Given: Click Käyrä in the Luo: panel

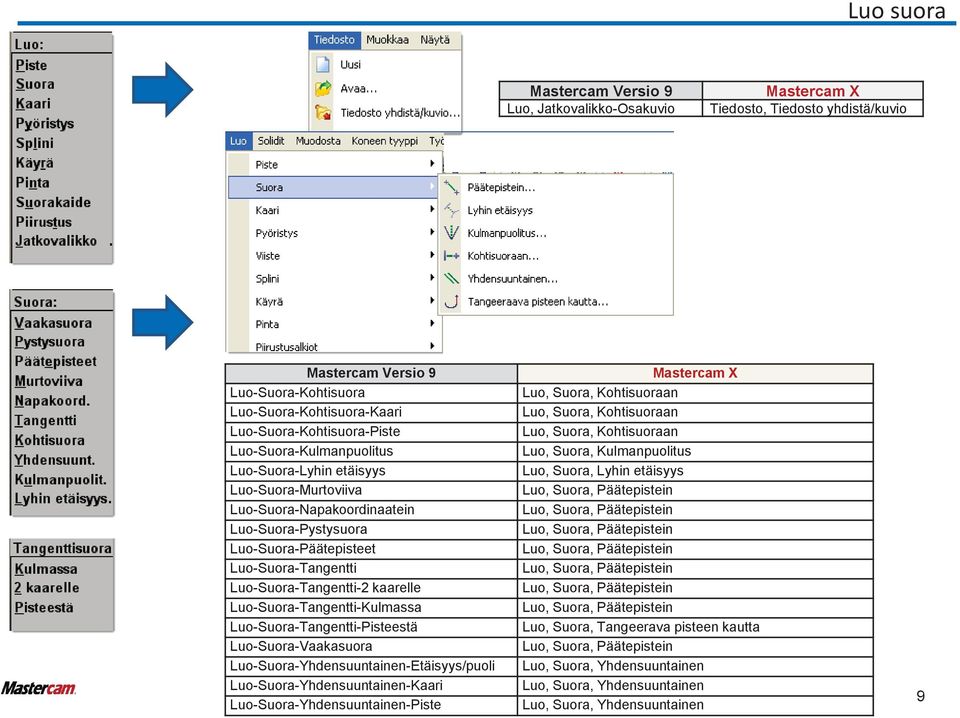Looking at the screenshot, I should click(34, 163).
